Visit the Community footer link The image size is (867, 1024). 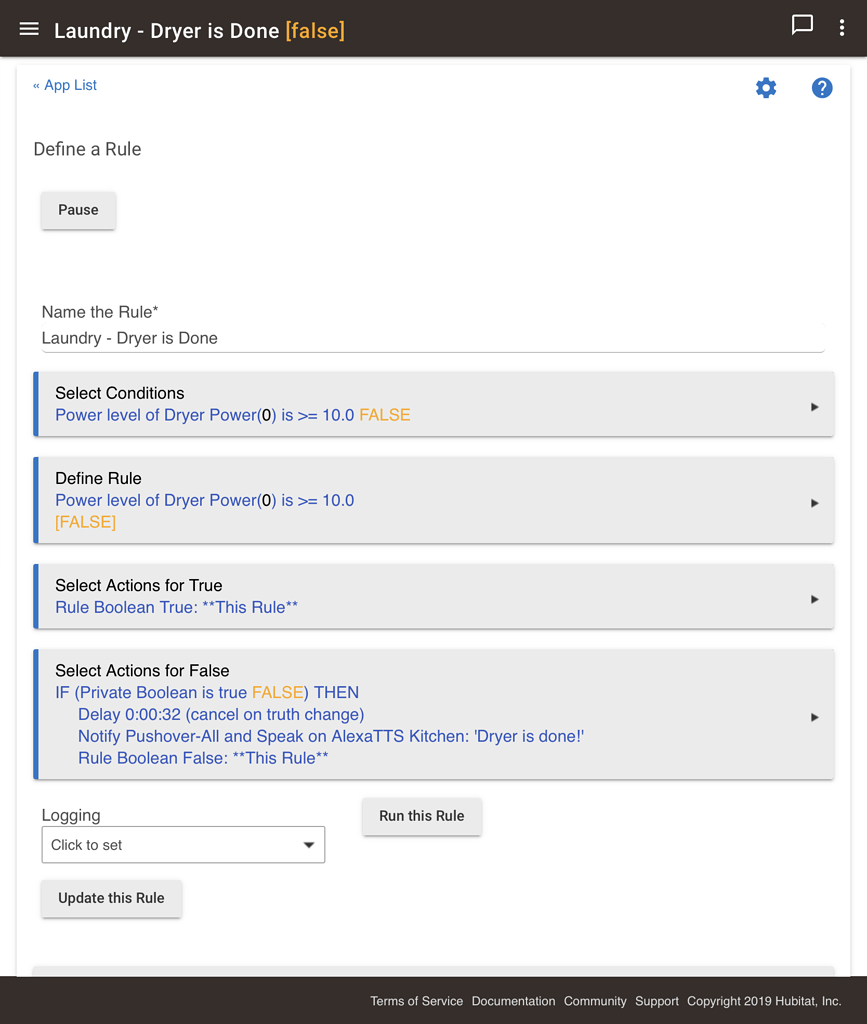click(x=595, y=1001)
